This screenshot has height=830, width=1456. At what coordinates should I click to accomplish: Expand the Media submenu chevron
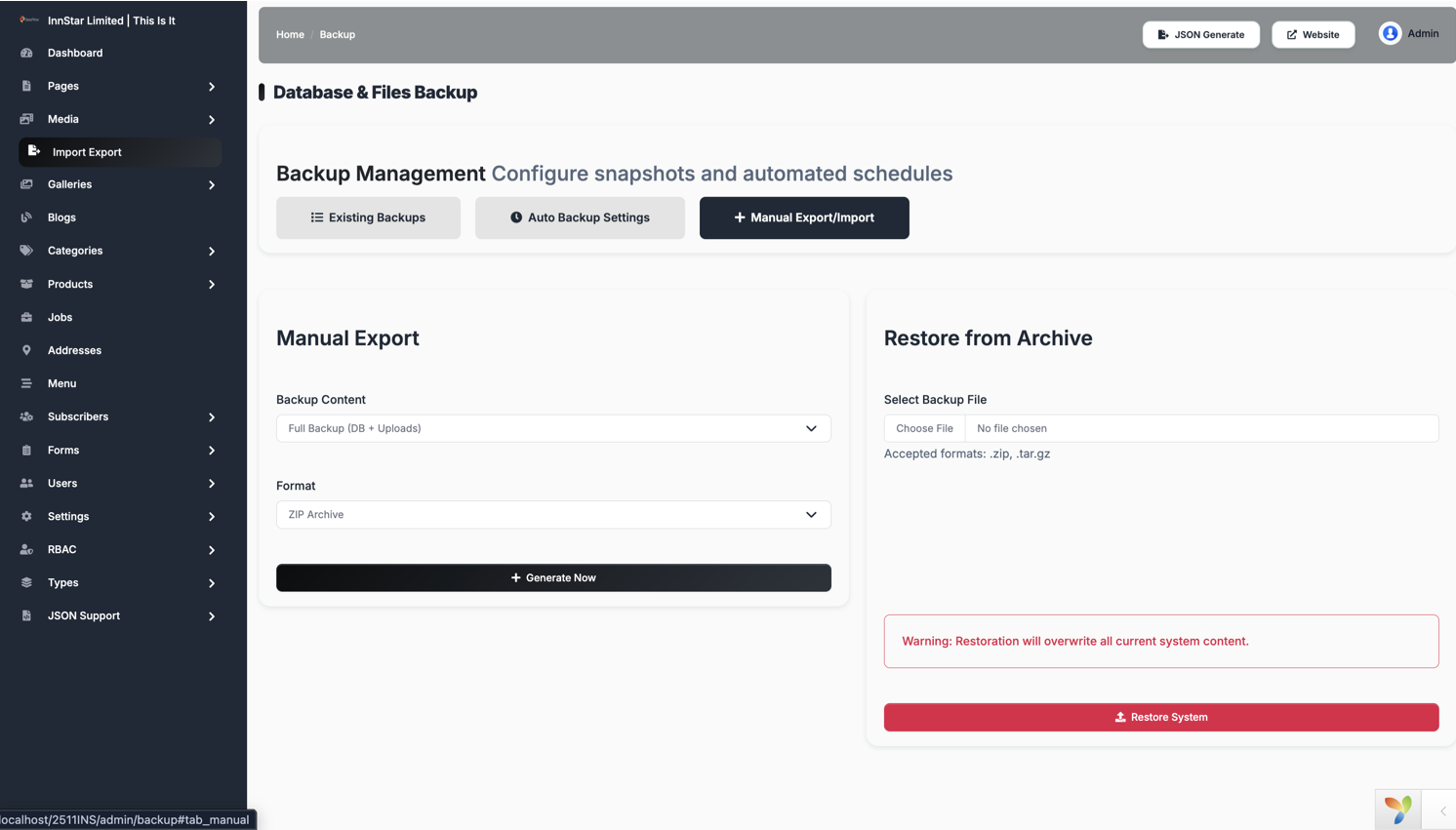pos(212,119)
